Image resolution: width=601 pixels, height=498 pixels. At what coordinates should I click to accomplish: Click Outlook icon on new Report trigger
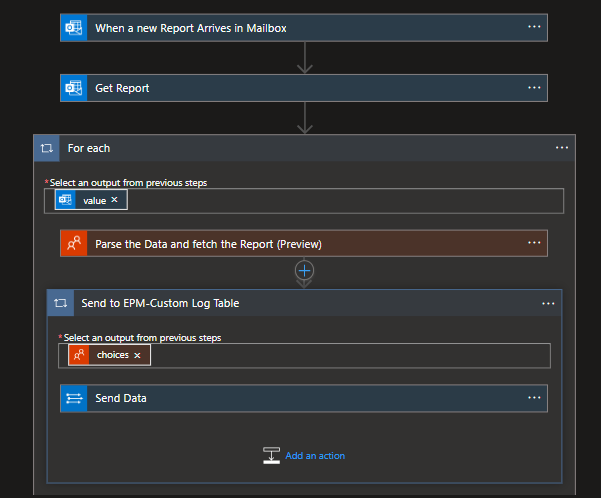pos(74,28)
